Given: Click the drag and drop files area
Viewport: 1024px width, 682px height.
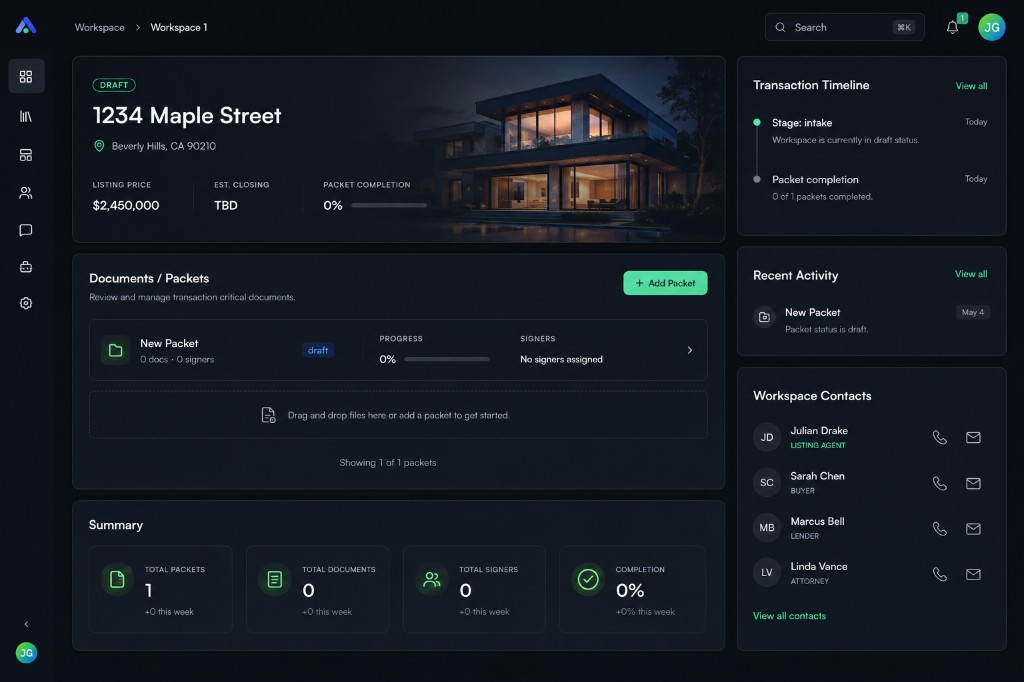Looking at the screenshot, I should pyautogui.click(x=398, y=415).
